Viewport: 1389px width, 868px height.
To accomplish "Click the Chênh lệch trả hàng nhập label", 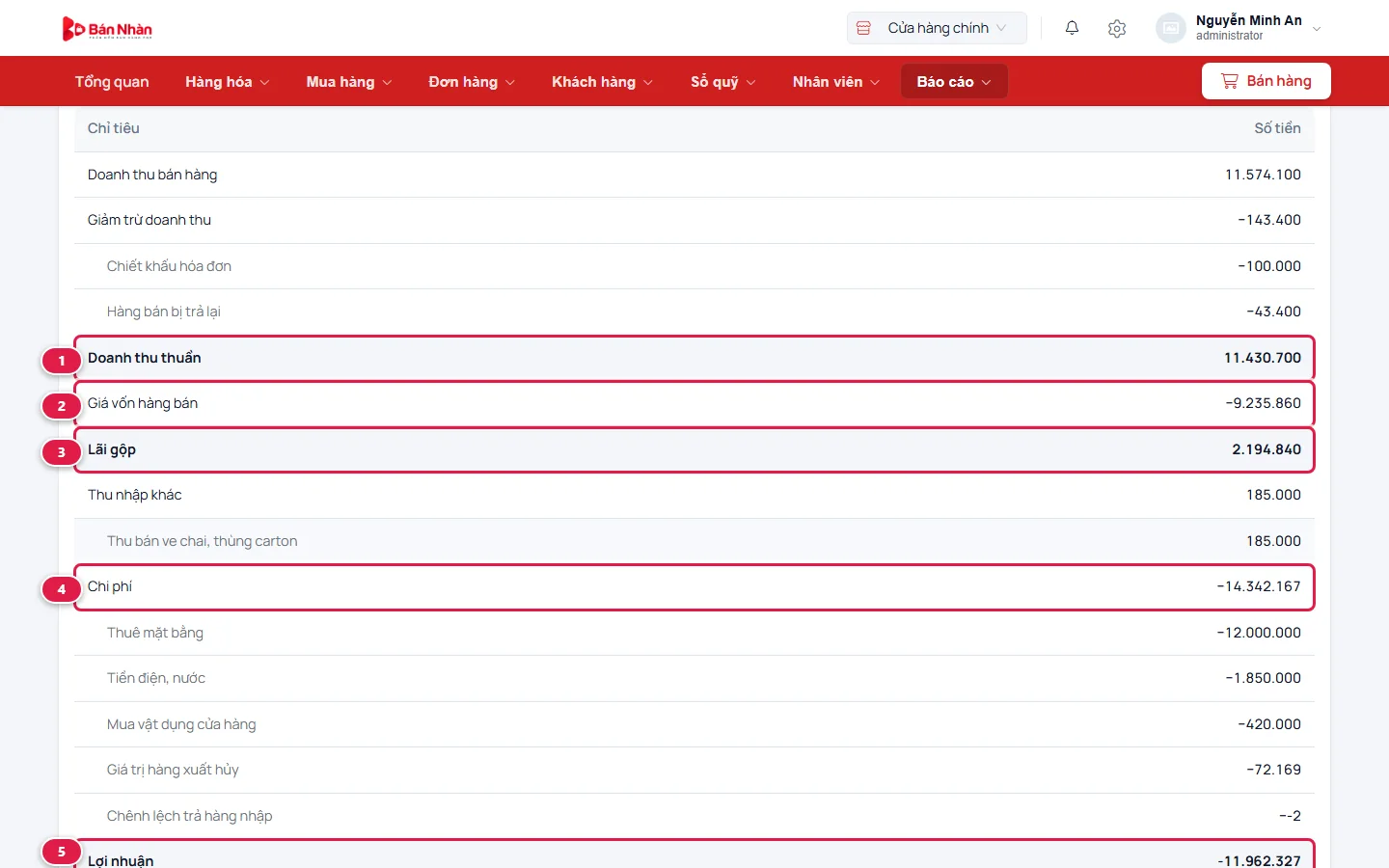I will (190, 816).
